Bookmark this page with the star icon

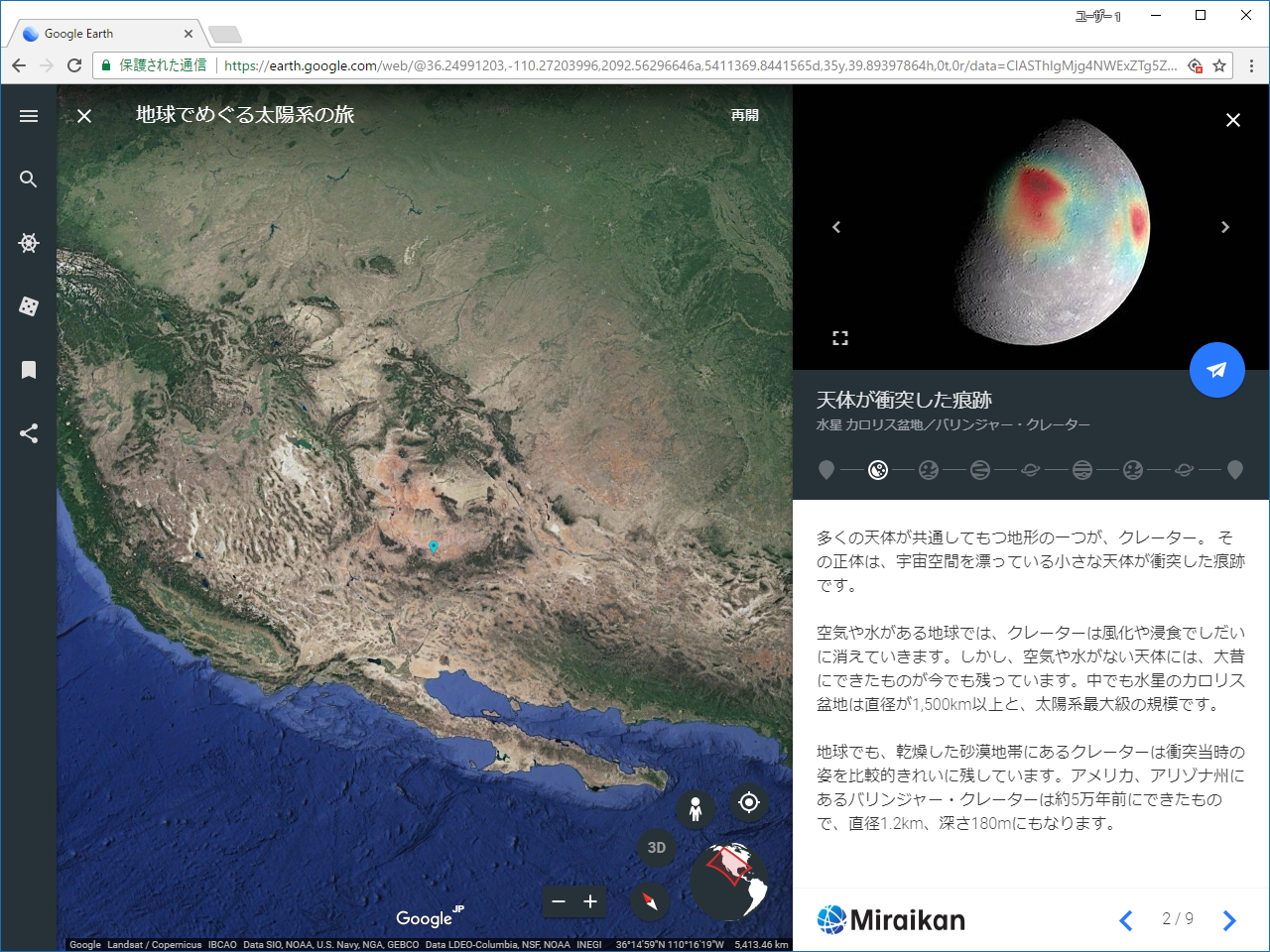tap(1219, 65)
